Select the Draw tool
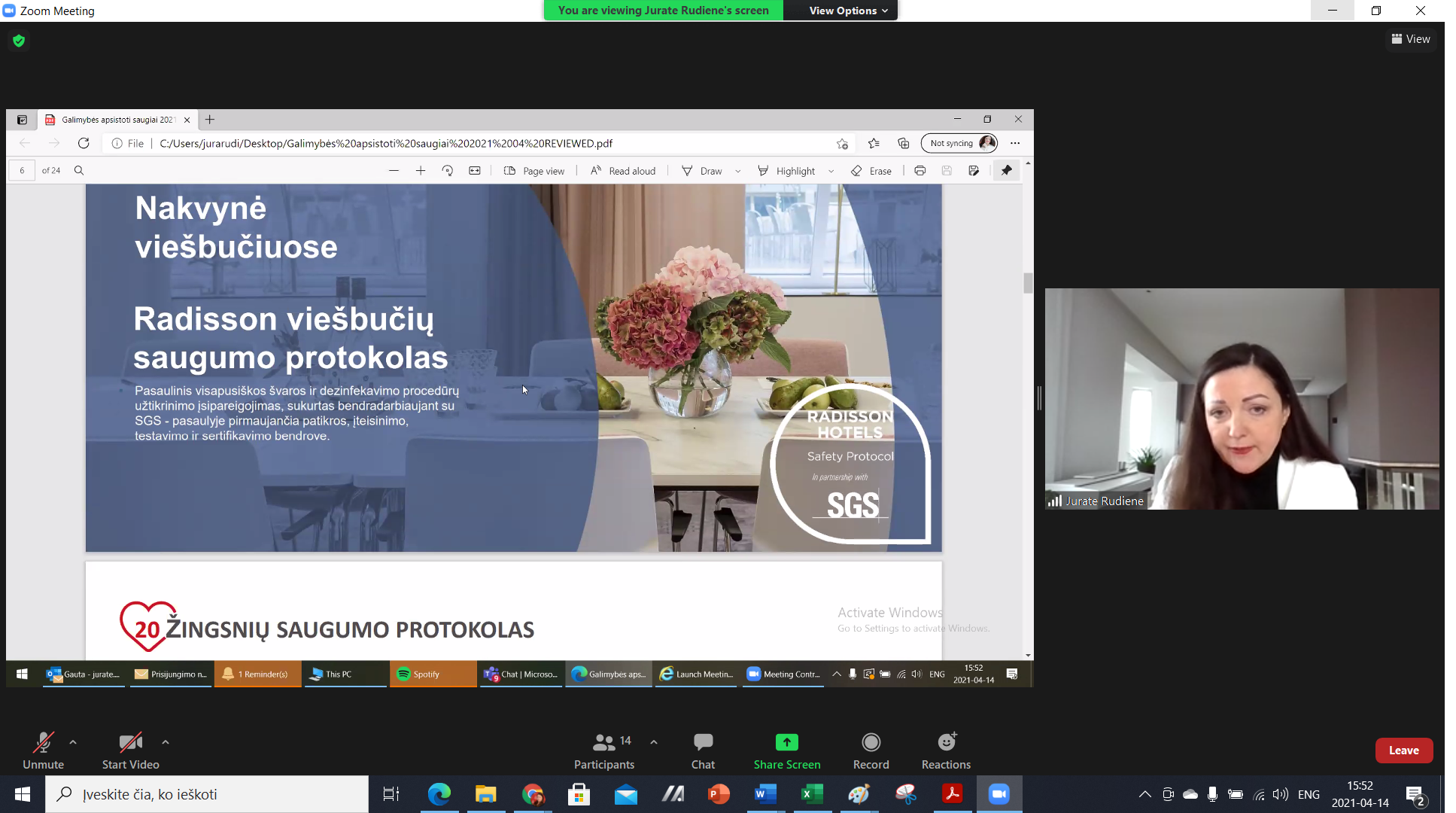Image resolution: width=1456 pixels, height=813 pixels. click(702, 171)
